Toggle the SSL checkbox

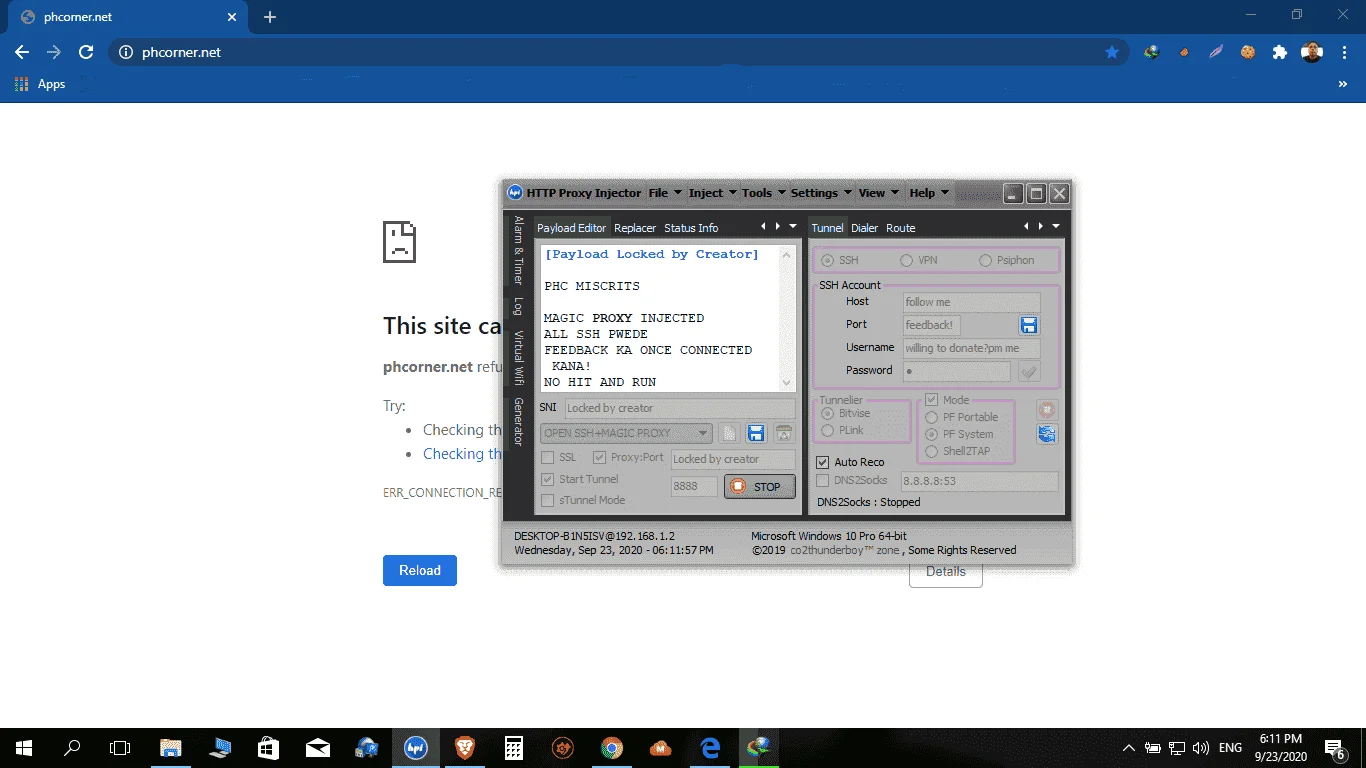coord(547,458)
